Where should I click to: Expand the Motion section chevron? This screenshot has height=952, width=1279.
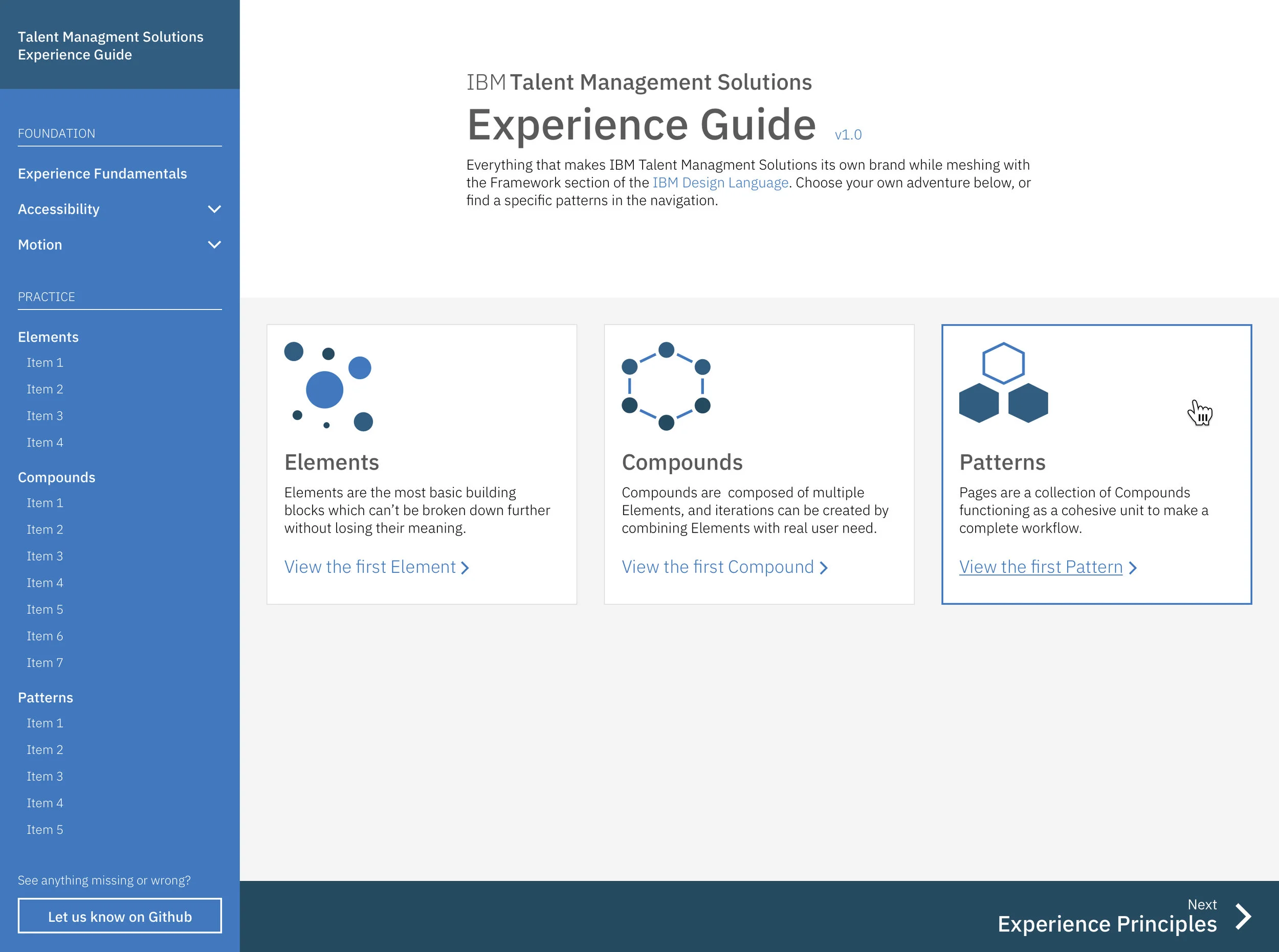pyautogui.click(x=214, y=245)
